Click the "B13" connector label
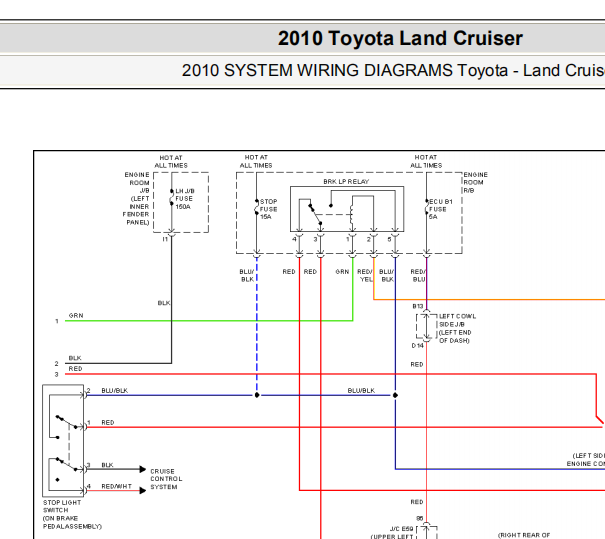The width and height of the screenshot is (605, 539). pyautogui.click(x=417, y=306)
